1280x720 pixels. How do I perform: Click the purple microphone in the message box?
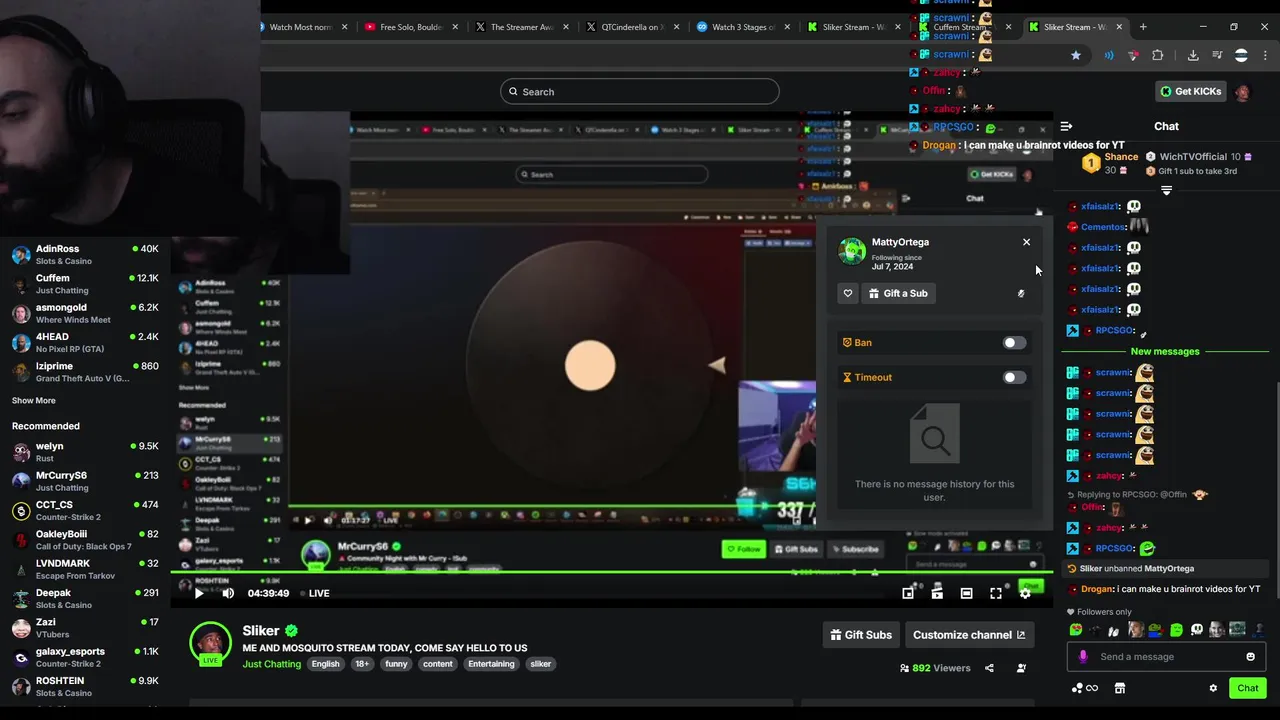[1083, 657]
